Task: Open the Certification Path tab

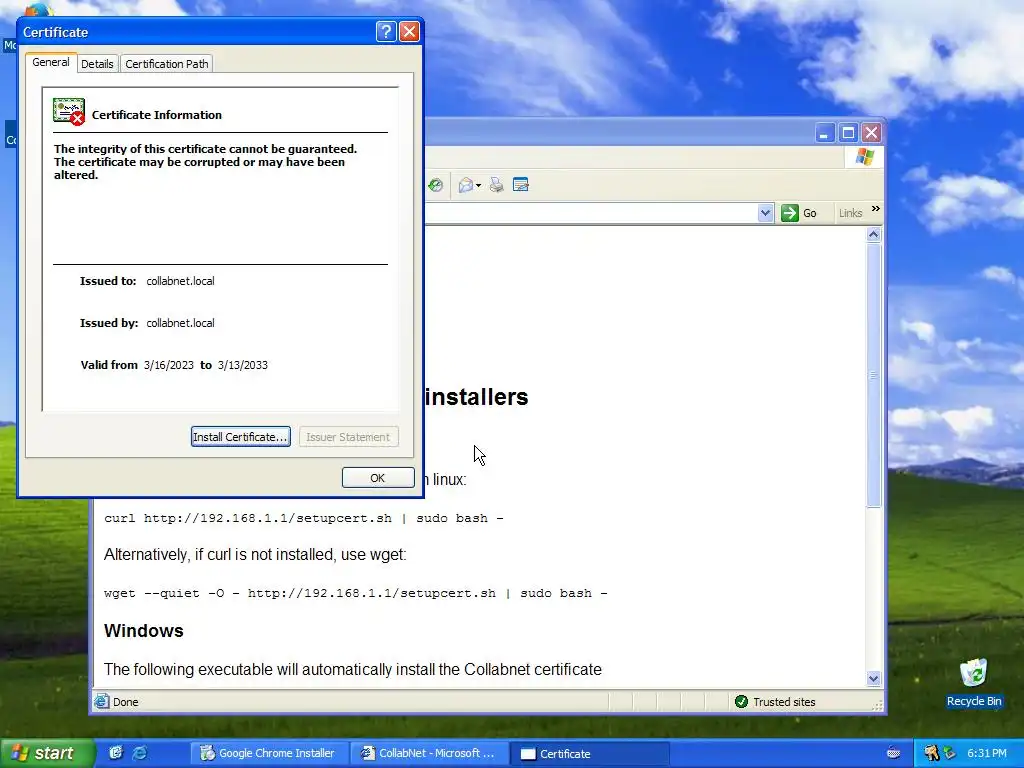Action: (x=167, y=64)
